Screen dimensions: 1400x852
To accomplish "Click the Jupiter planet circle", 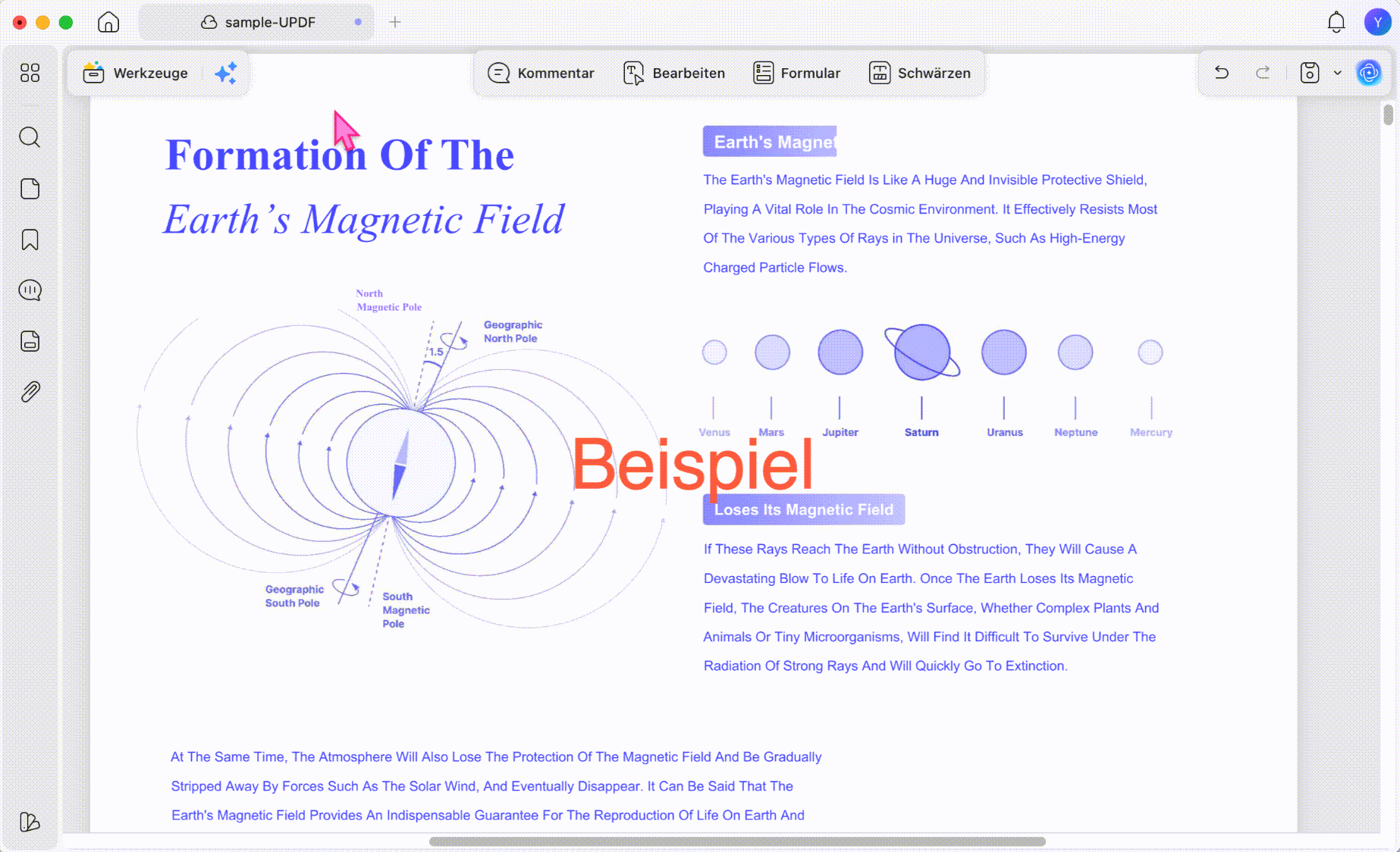I will 840,352.
